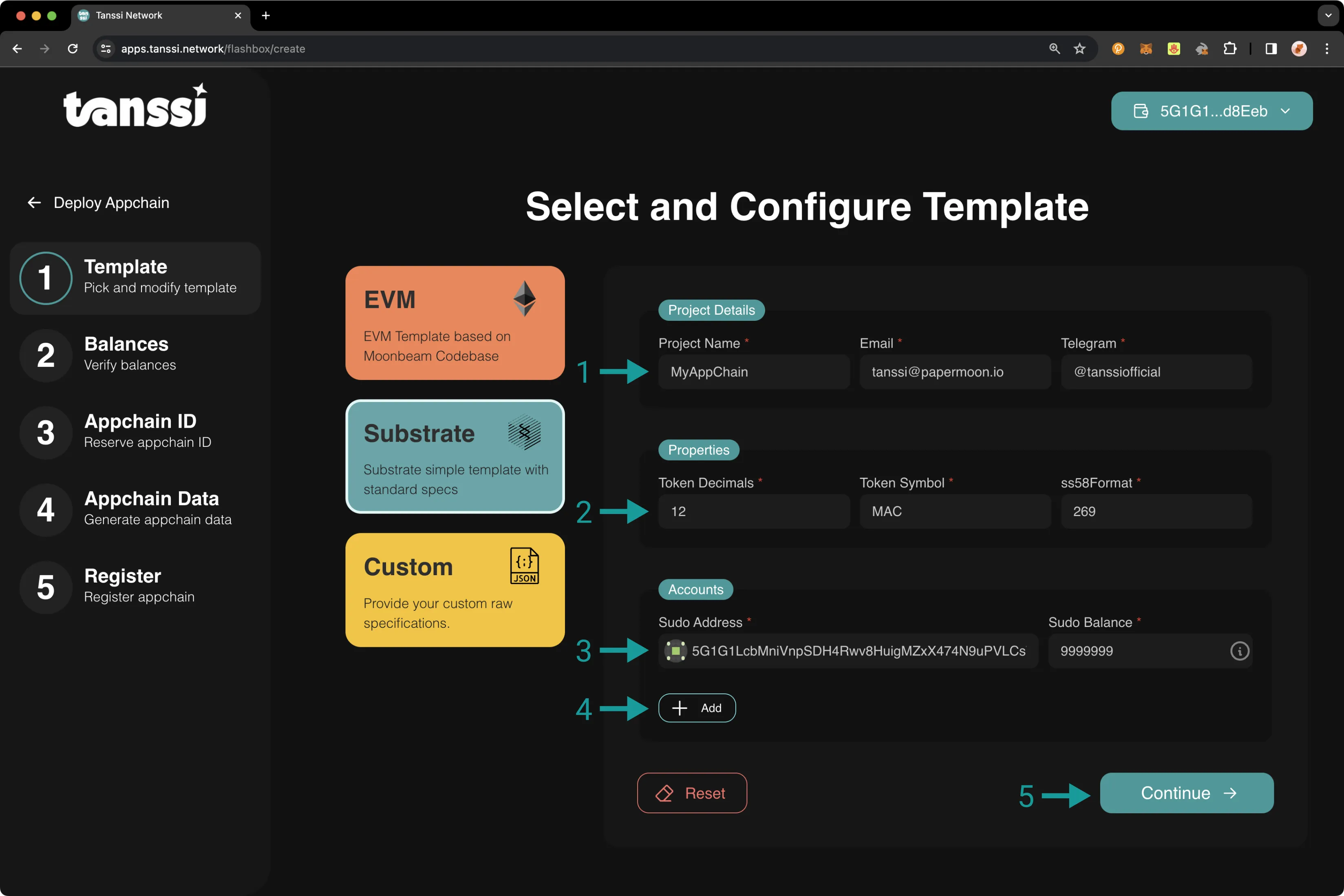Open Chrome three-dot menu
1344x896 pixels.
click(x=1327, y=49)
